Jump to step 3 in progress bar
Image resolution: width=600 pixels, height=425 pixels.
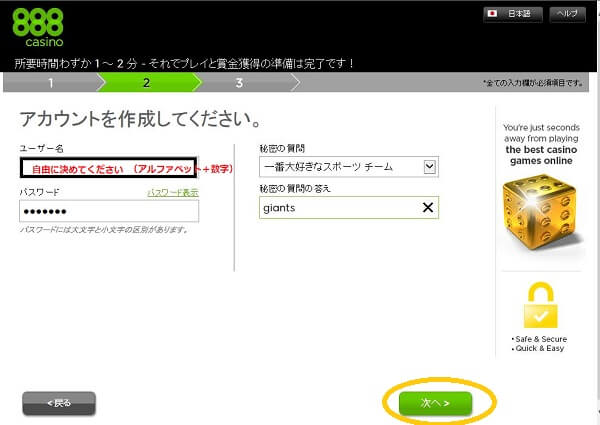click(x=239, y=83)
